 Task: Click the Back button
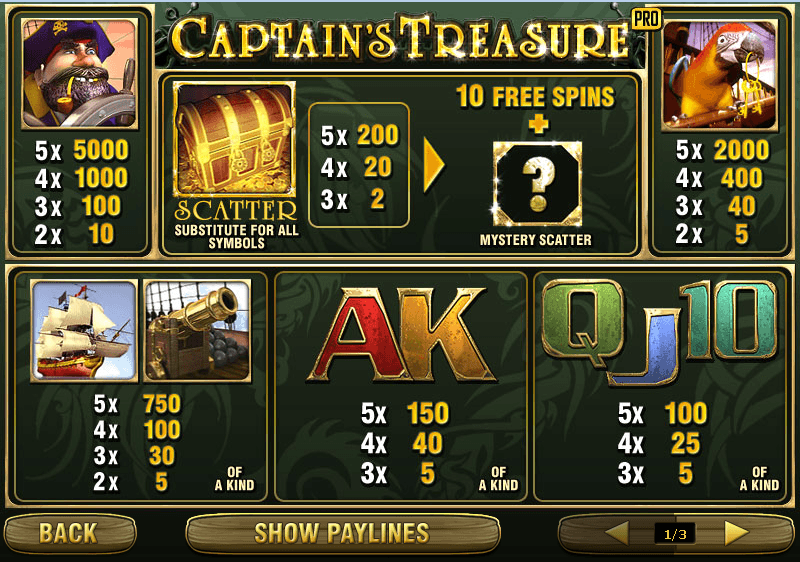tap(70, 533)
